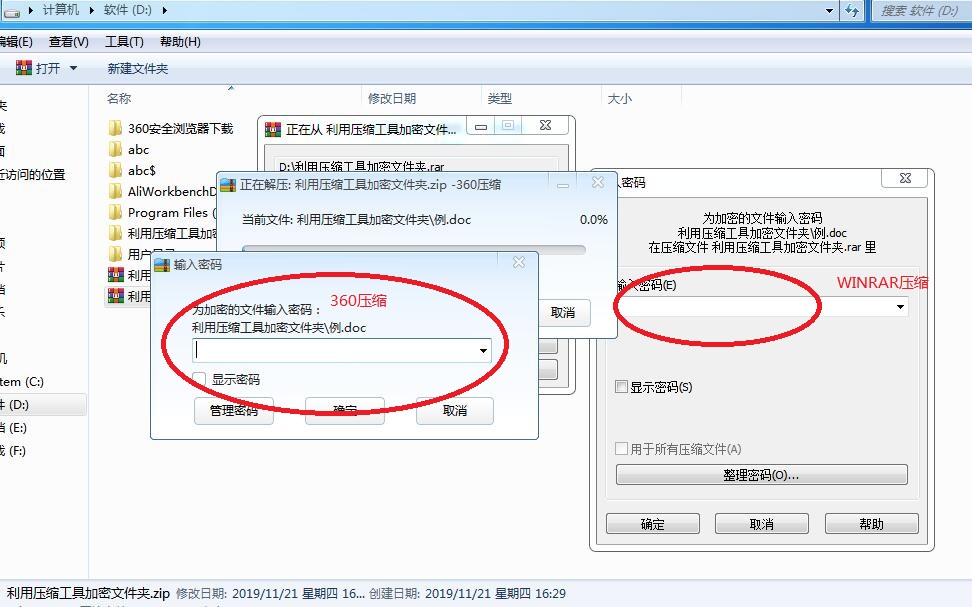Screen dimensions: 972x607
Task: Open the 帮助(H) menu
Action: (x=180, y=42)
